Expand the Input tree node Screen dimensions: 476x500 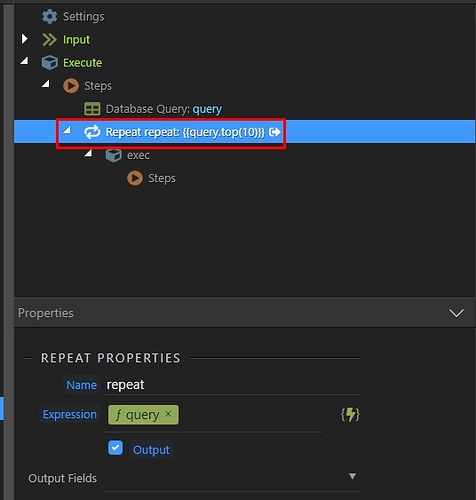pyautogui.click(x=25, y=39)
